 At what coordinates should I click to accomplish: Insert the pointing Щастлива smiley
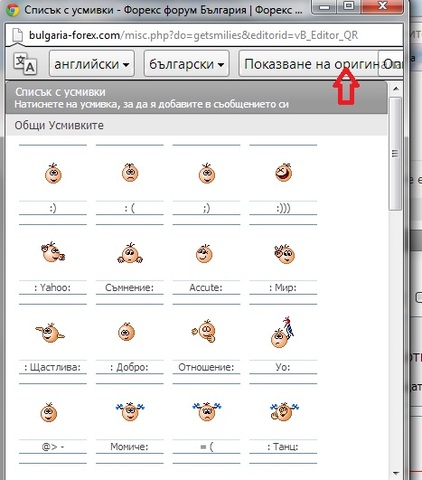pos(50,333)
